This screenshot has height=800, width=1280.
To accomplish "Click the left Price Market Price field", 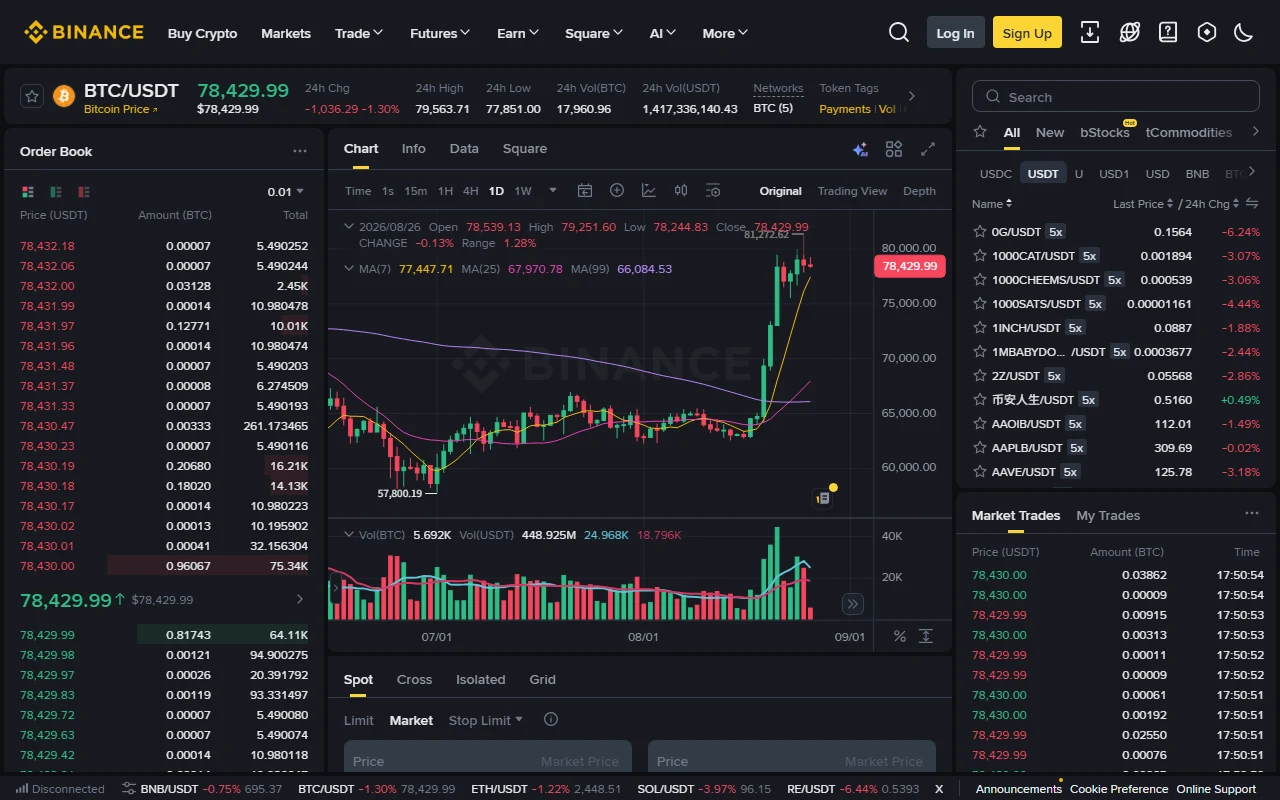I will click(x=487, y=761).
